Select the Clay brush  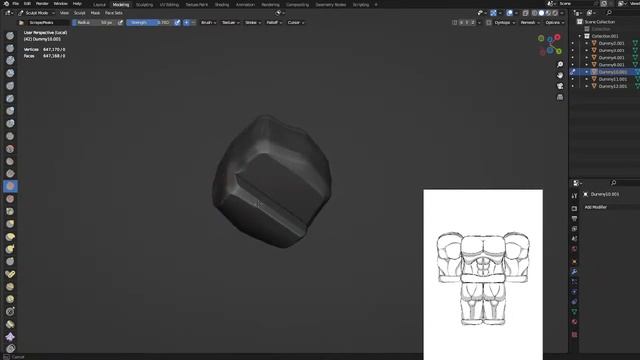tap(10, 60)
